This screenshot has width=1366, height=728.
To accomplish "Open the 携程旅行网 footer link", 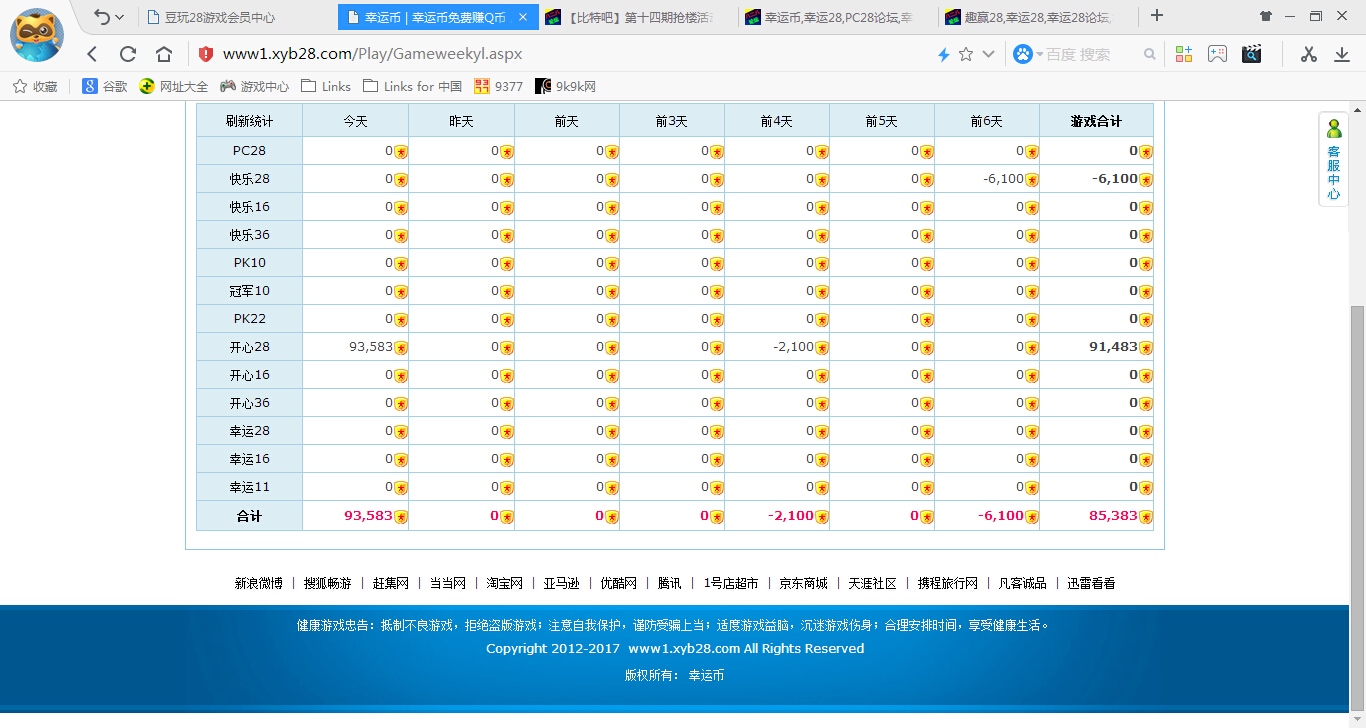I will tap(948, 583).
